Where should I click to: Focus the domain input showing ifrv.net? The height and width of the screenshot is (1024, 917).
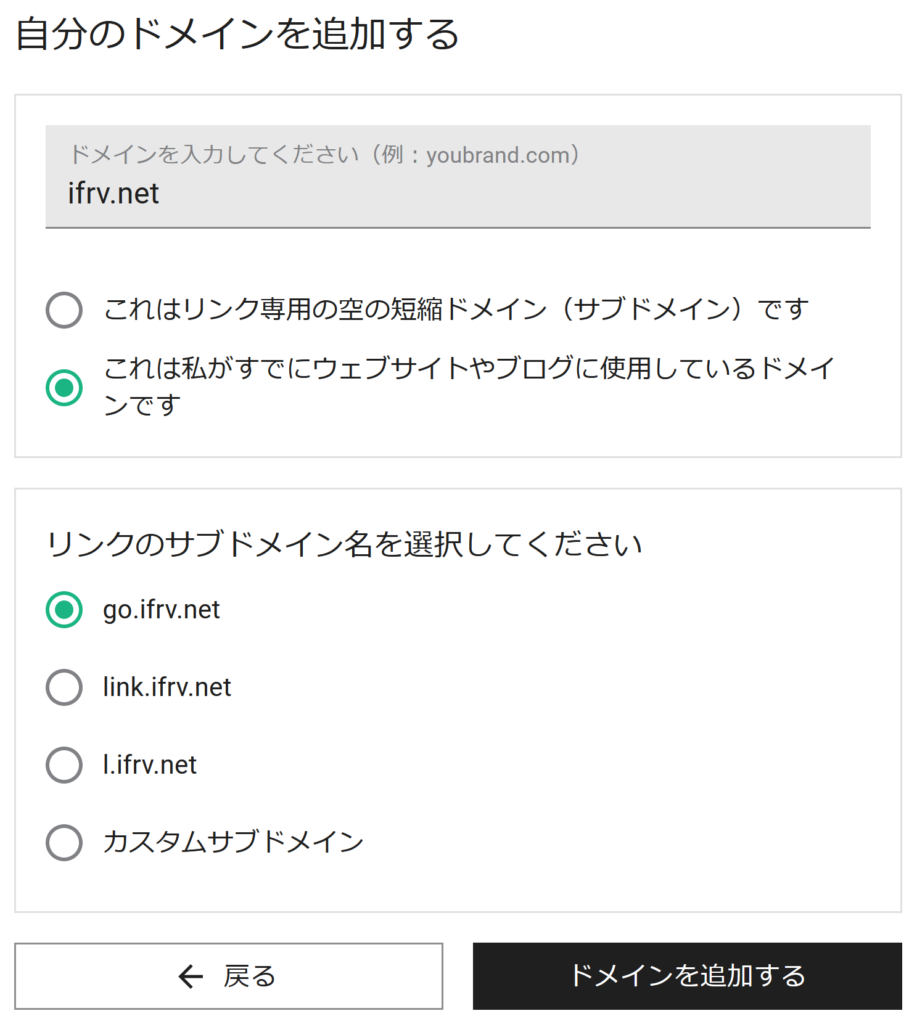pyautogui.click(x=458, y=176)
